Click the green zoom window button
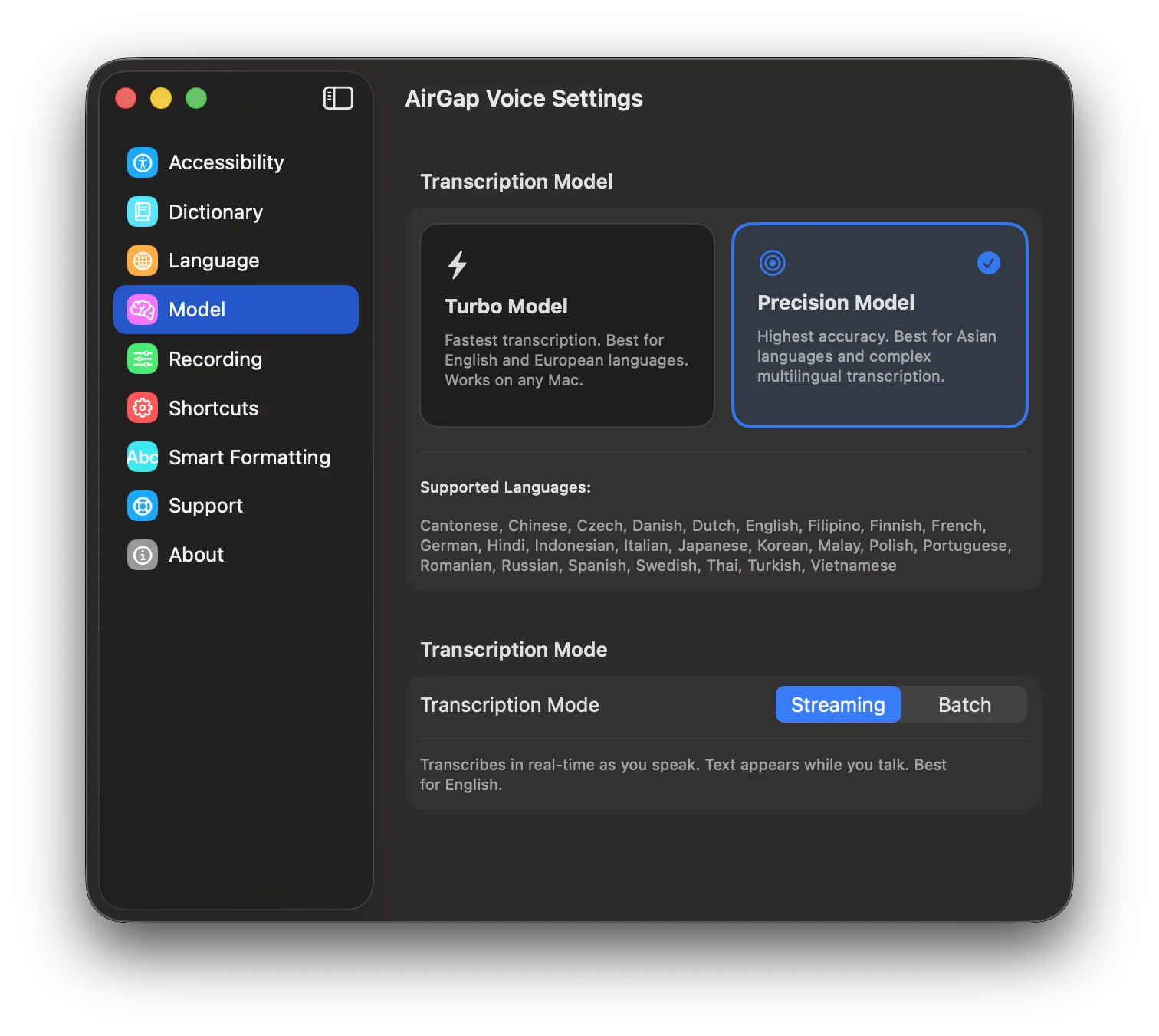The height and width of the screenshot is (1036, 1159). [x=196, y=98]
